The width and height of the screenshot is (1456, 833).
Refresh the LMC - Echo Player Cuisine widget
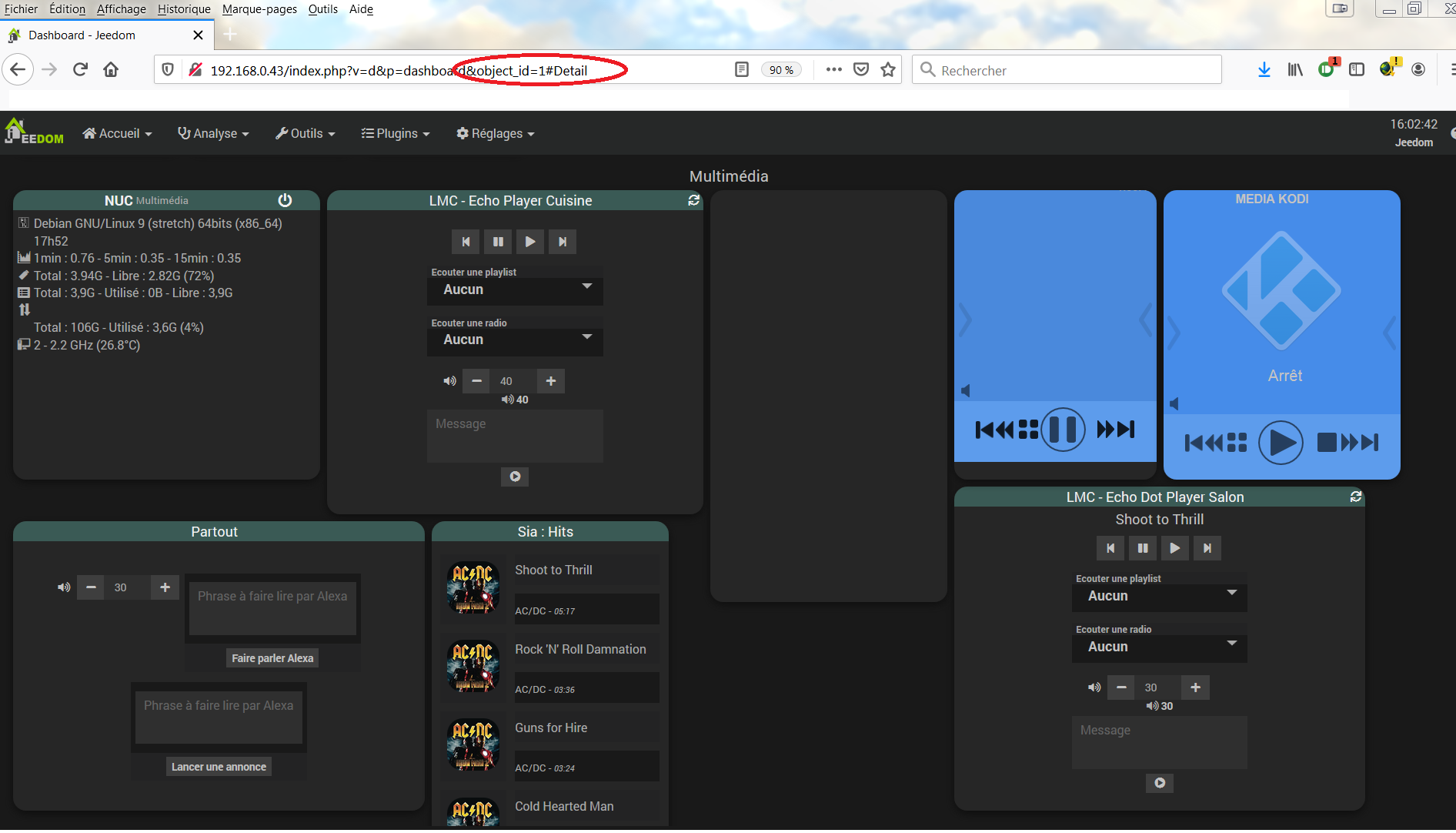tap(693, 200)
